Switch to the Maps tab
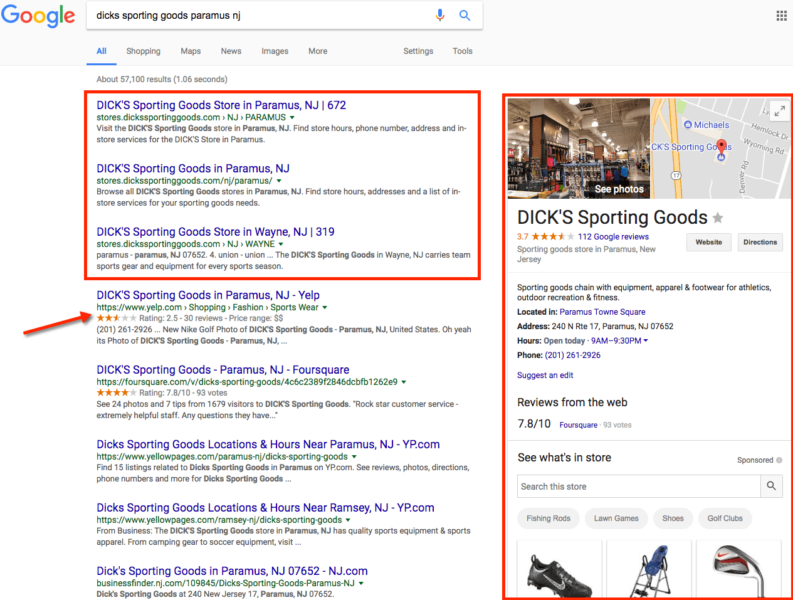Screen dimensions: 793x600 pyautogui.click(x=191, y=51)
